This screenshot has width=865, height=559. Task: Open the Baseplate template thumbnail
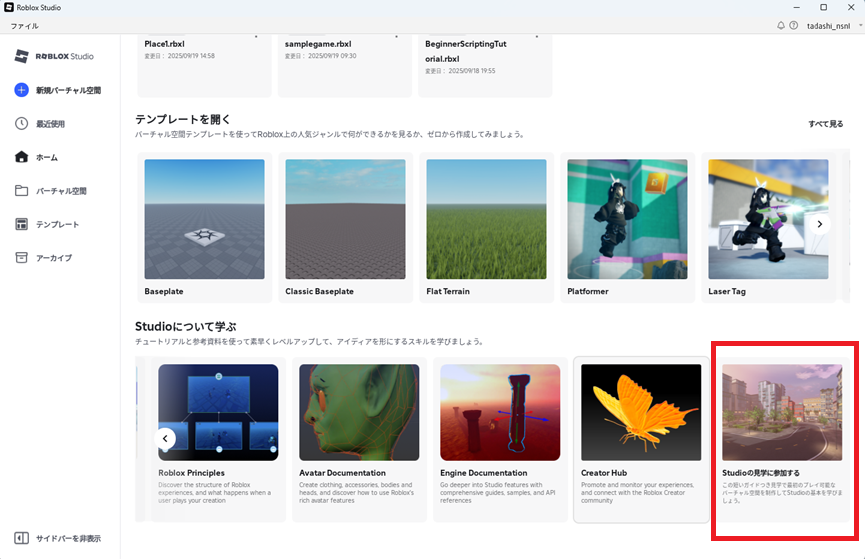pyautogui.click(x=204, y=219)
